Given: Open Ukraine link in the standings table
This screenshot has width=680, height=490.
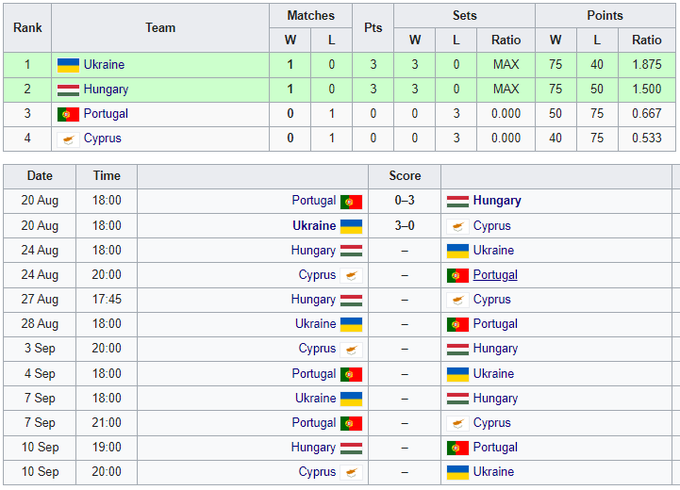Looking at the screenshot, I should (104, 65).
